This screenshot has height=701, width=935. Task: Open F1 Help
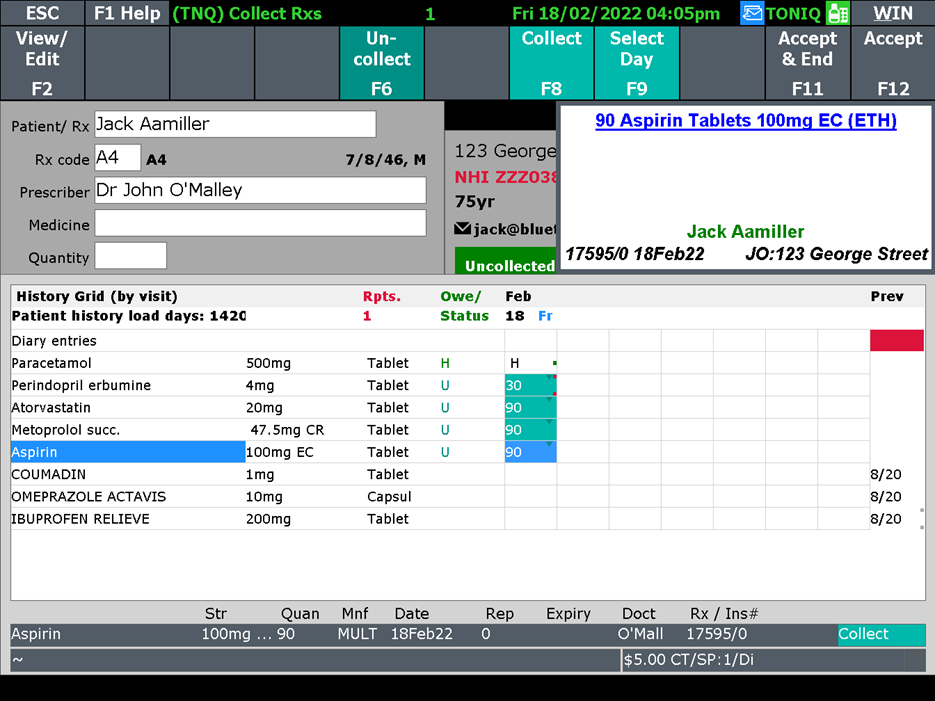[x=127, y=14]
